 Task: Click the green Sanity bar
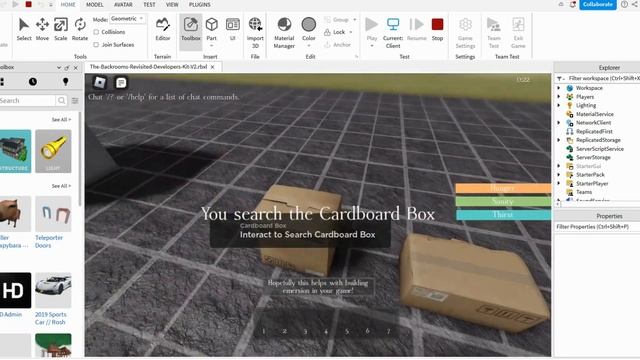click(x=503, y=201)
